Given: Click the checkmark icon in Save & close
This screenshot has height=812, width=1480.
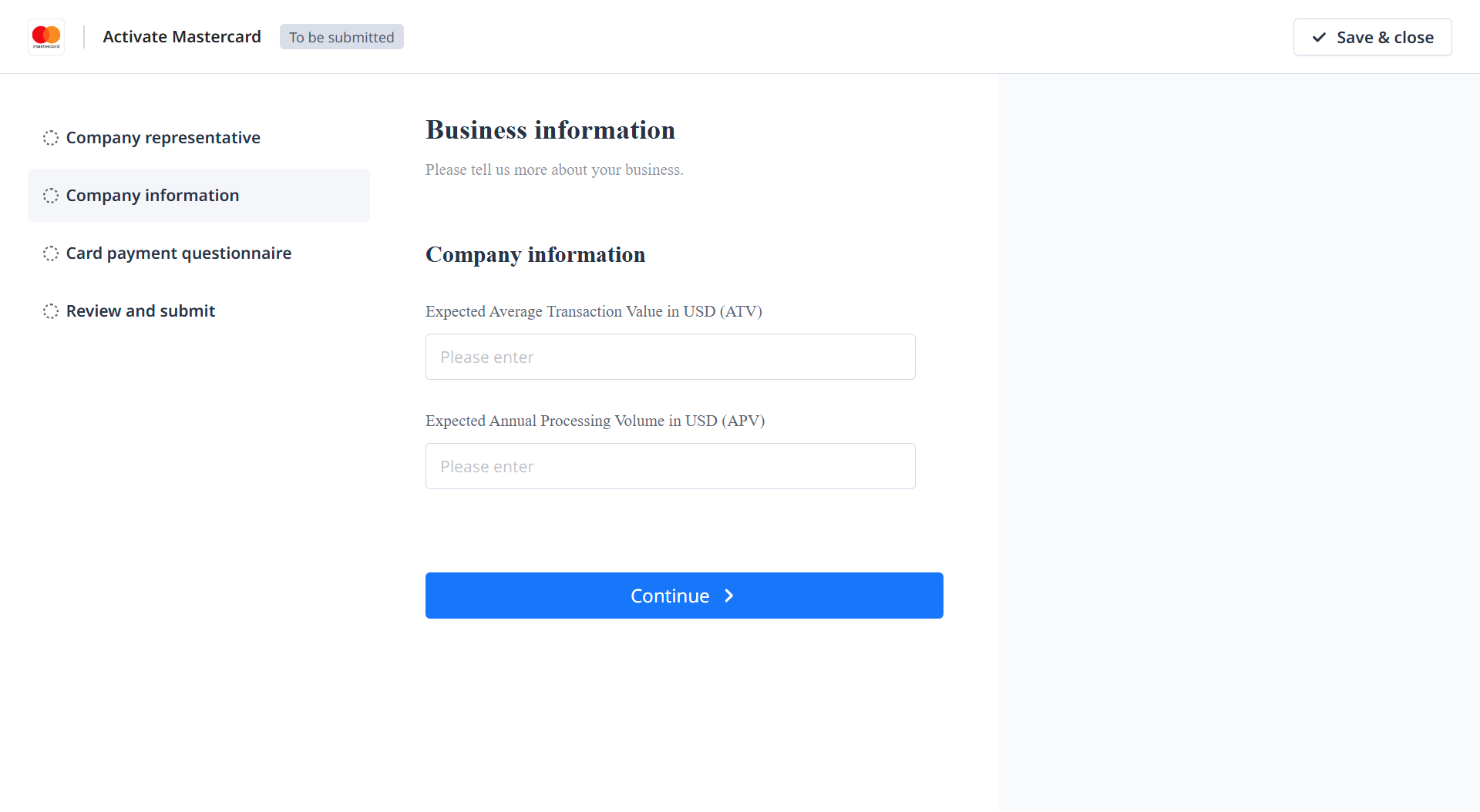Looking at the screenshot, I should pyautogui.click(x=1319, y=37).
